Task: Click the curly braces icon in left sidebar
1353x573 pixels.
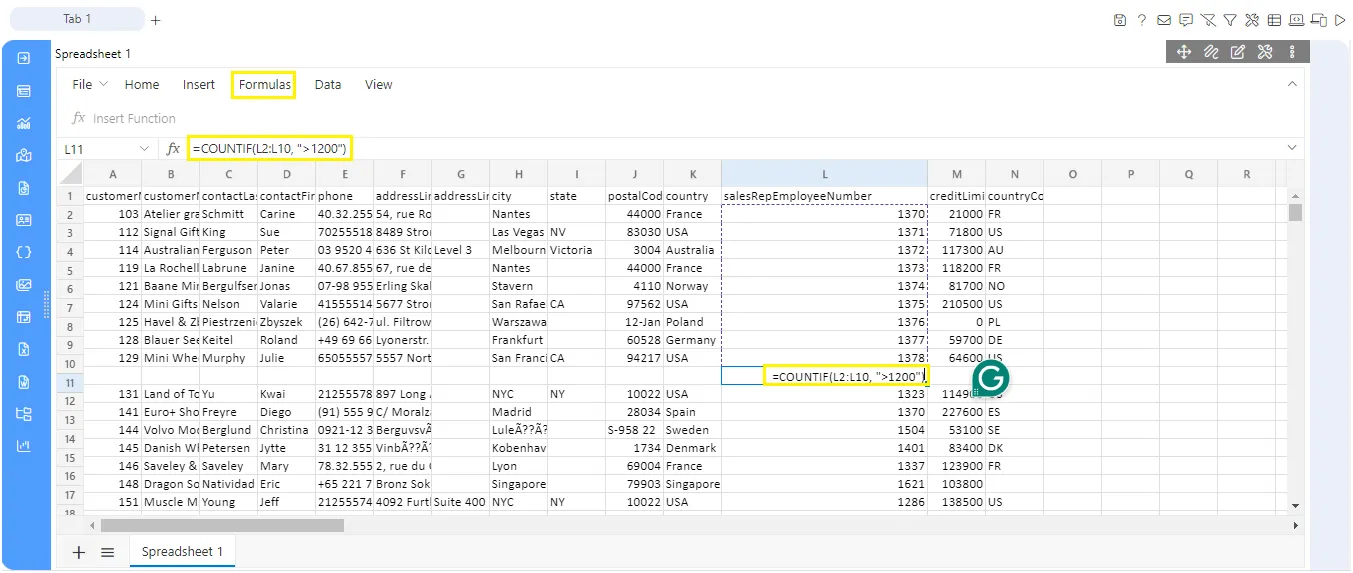Action: 24,252
